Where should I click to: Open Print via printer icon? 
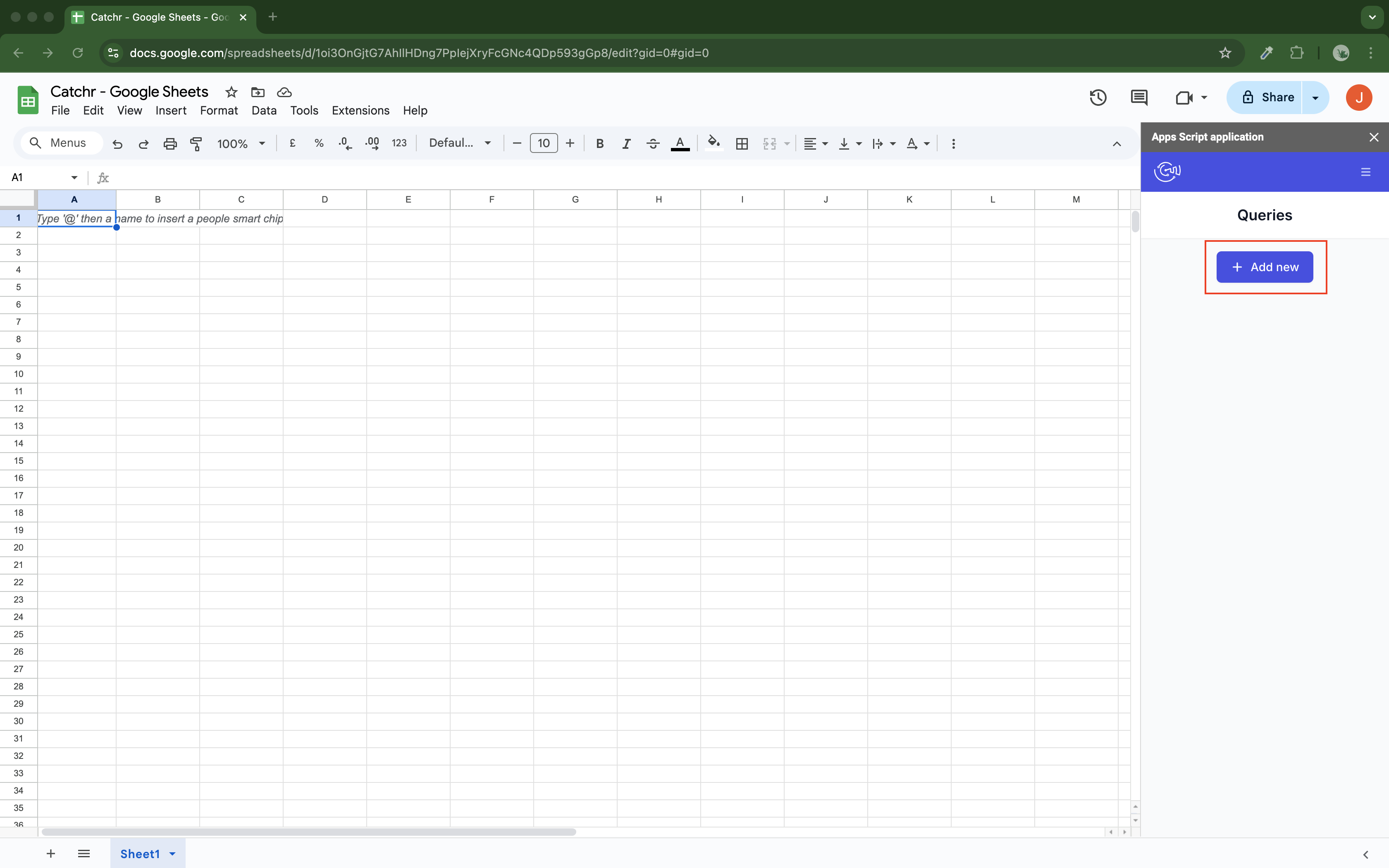(170, 143)
